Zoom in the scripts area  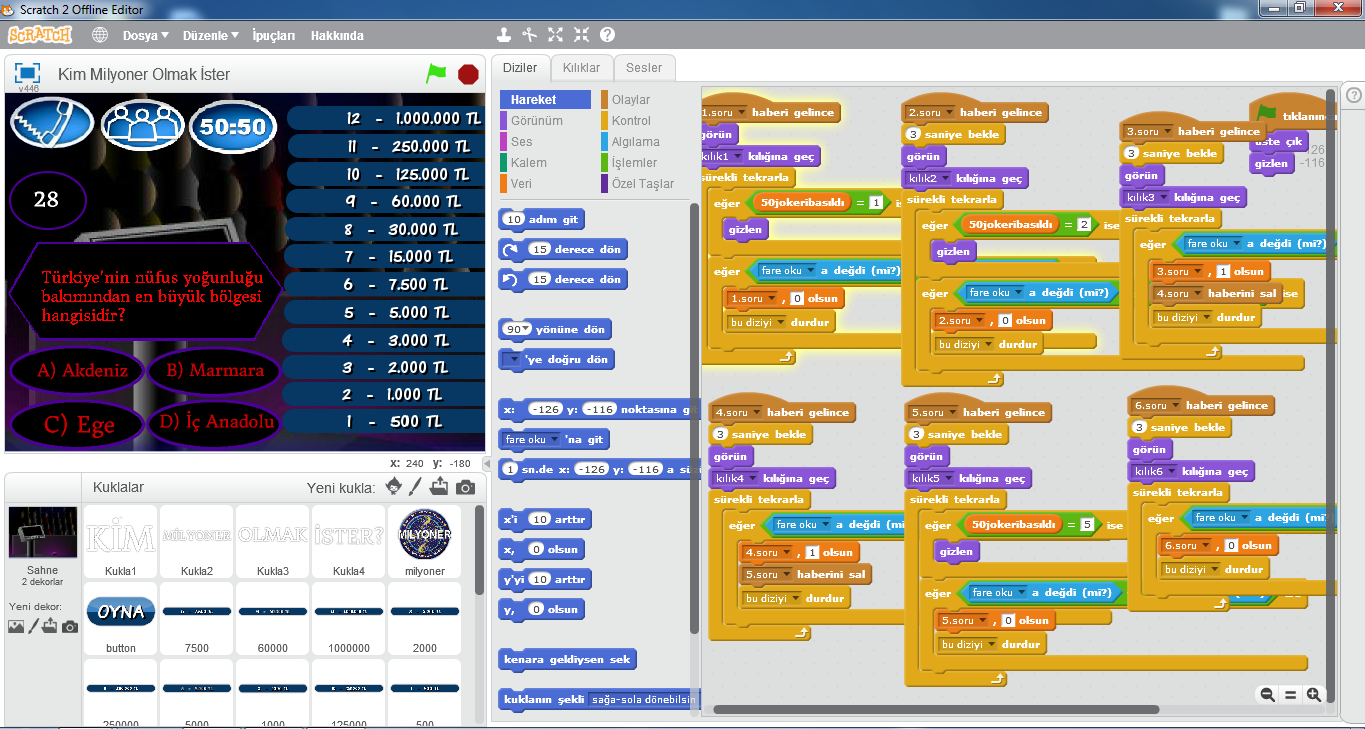pos(1314,694)
